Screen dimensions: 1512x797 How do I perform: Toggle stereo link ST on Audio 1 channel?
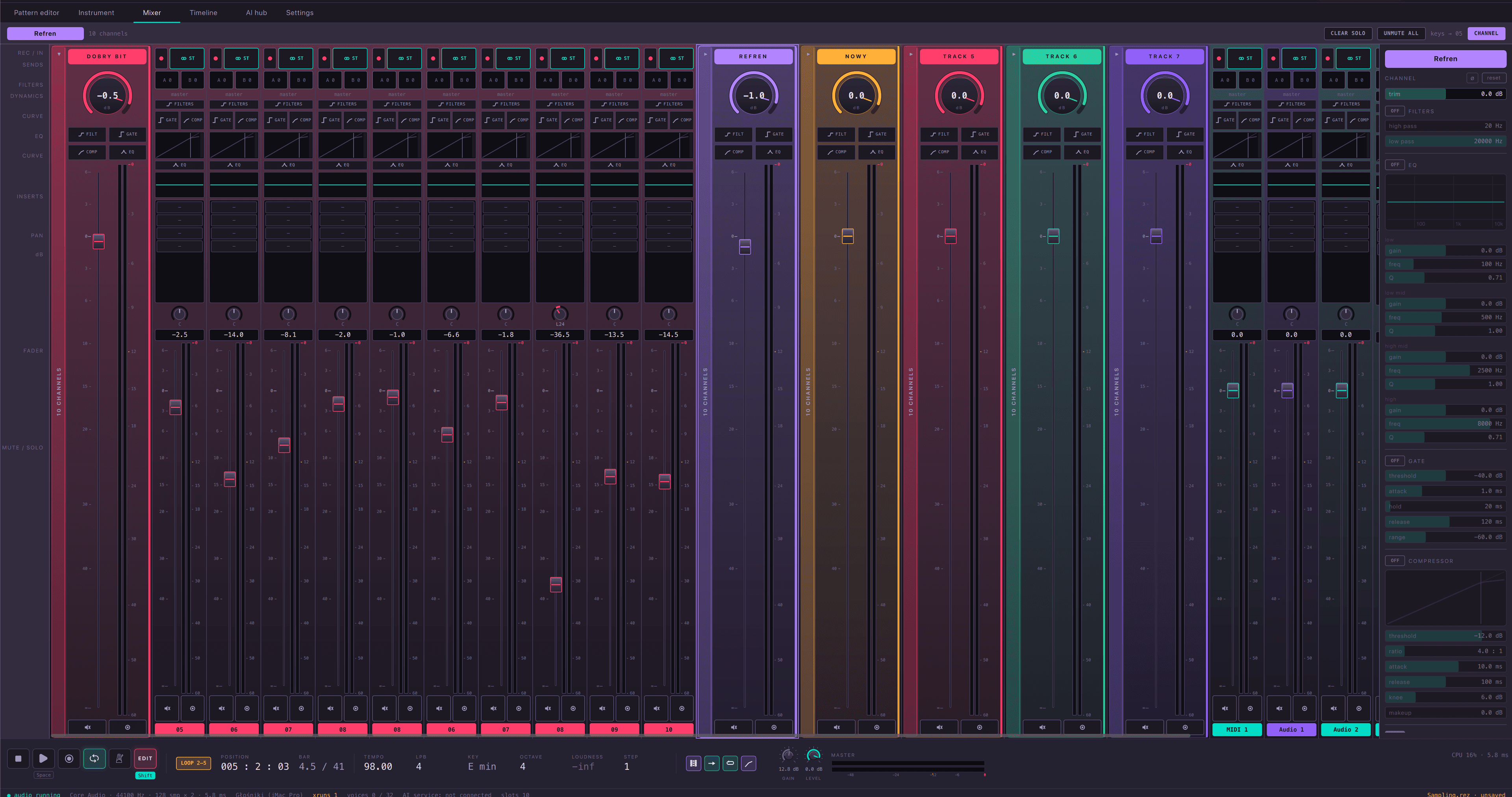click(1299, 59)
